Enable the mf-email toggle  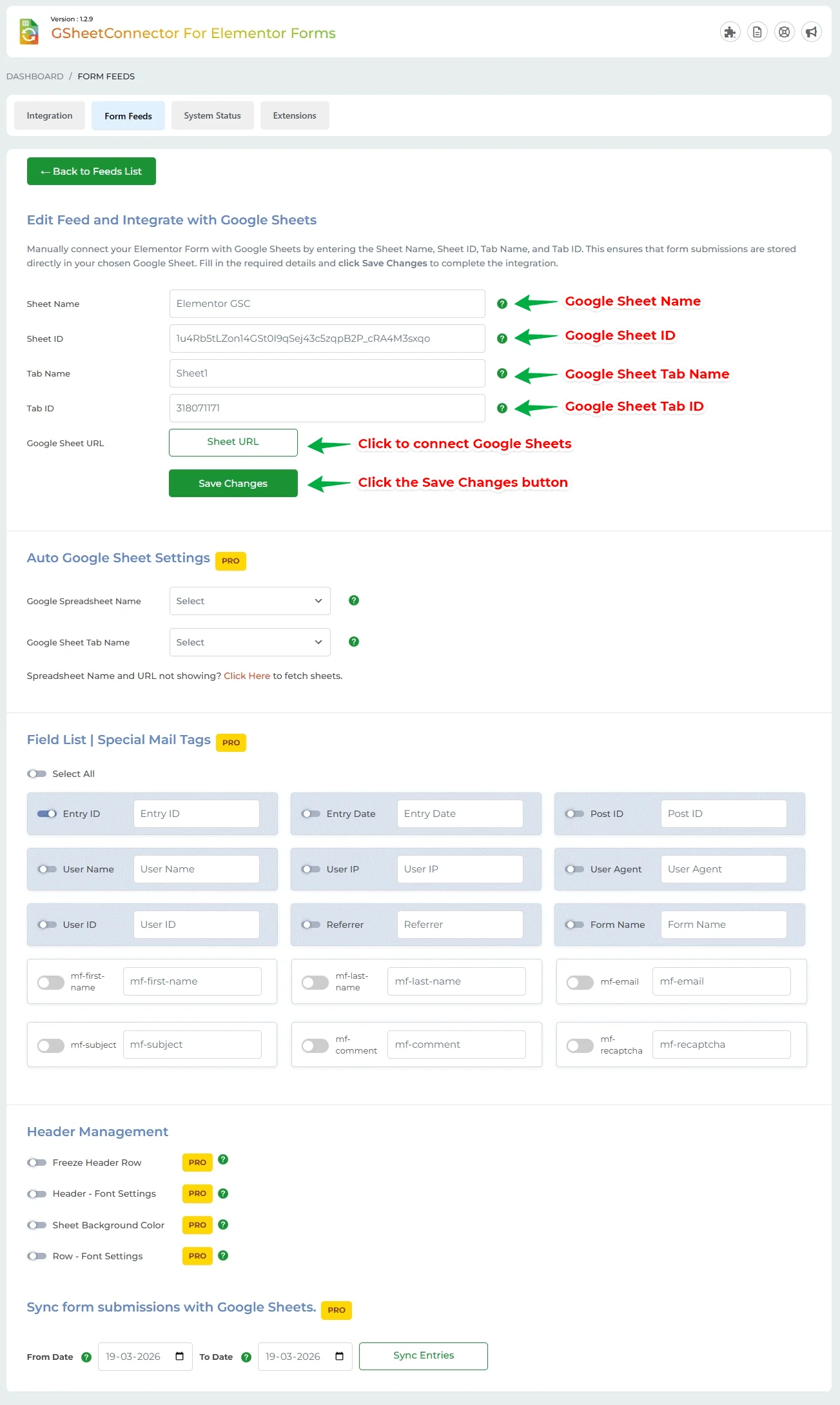[580, 983]
